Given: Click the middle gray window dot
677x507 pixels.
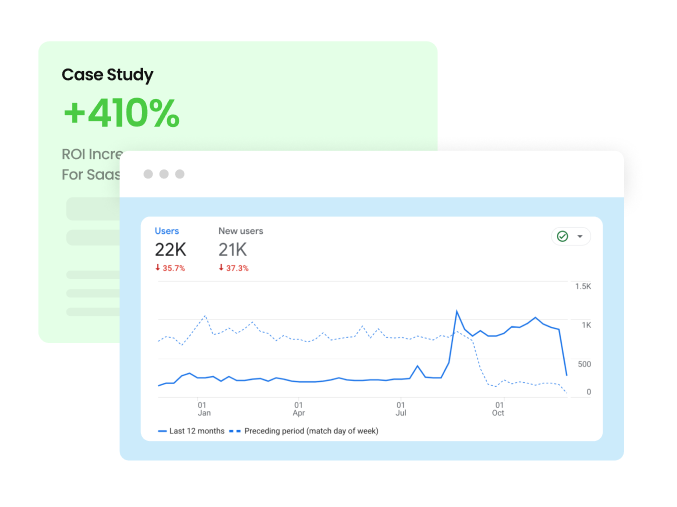Looking at the screenshot, I should 164,174.
